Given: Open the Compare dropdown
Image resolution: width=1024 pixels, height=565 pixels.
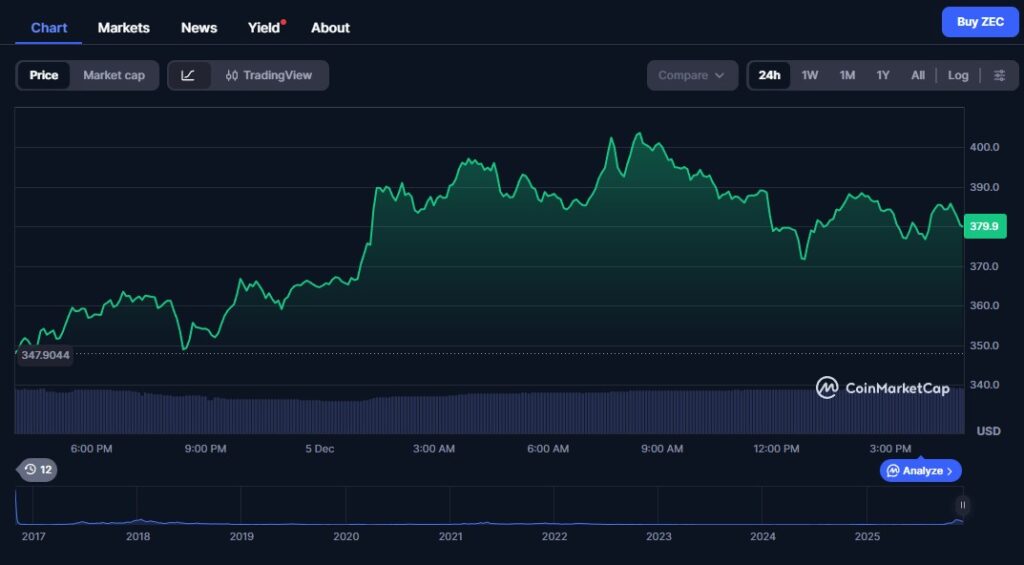Looking at the screenshot, I should (692, 75).
